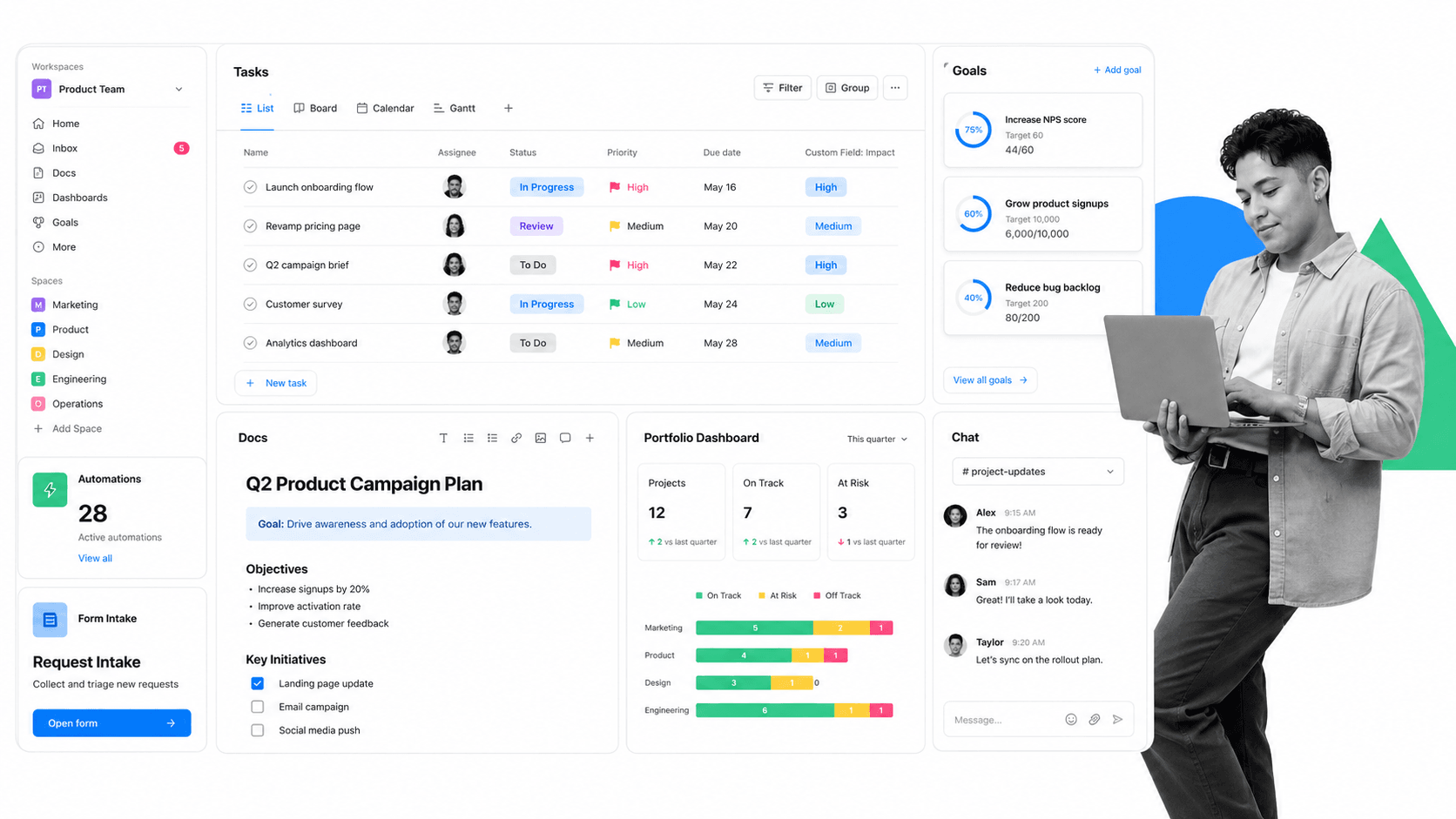Click Add Space plus icon

38,428
